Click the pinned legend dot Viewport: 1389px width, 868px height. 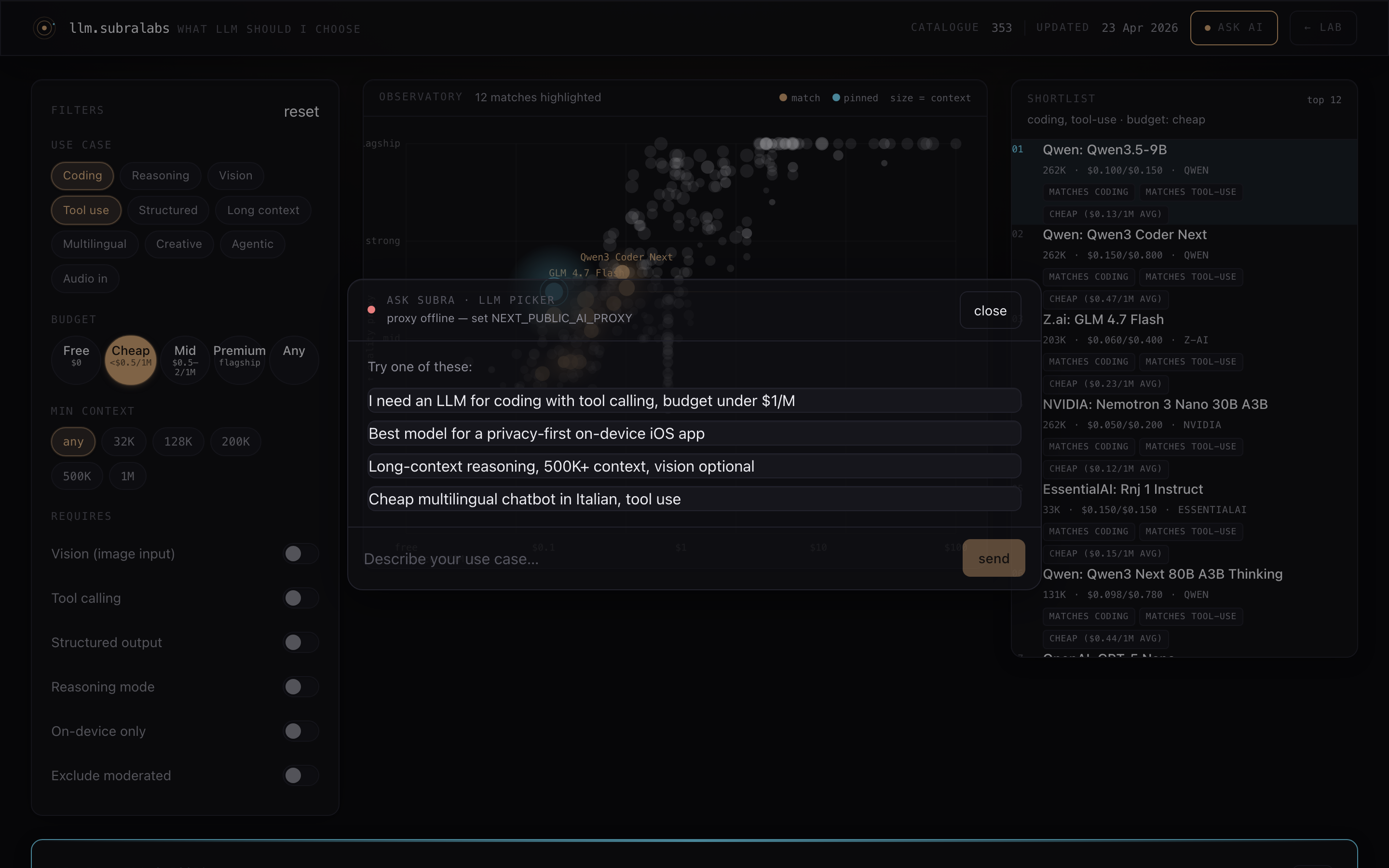pyautogui.click(x=836, y=97)
